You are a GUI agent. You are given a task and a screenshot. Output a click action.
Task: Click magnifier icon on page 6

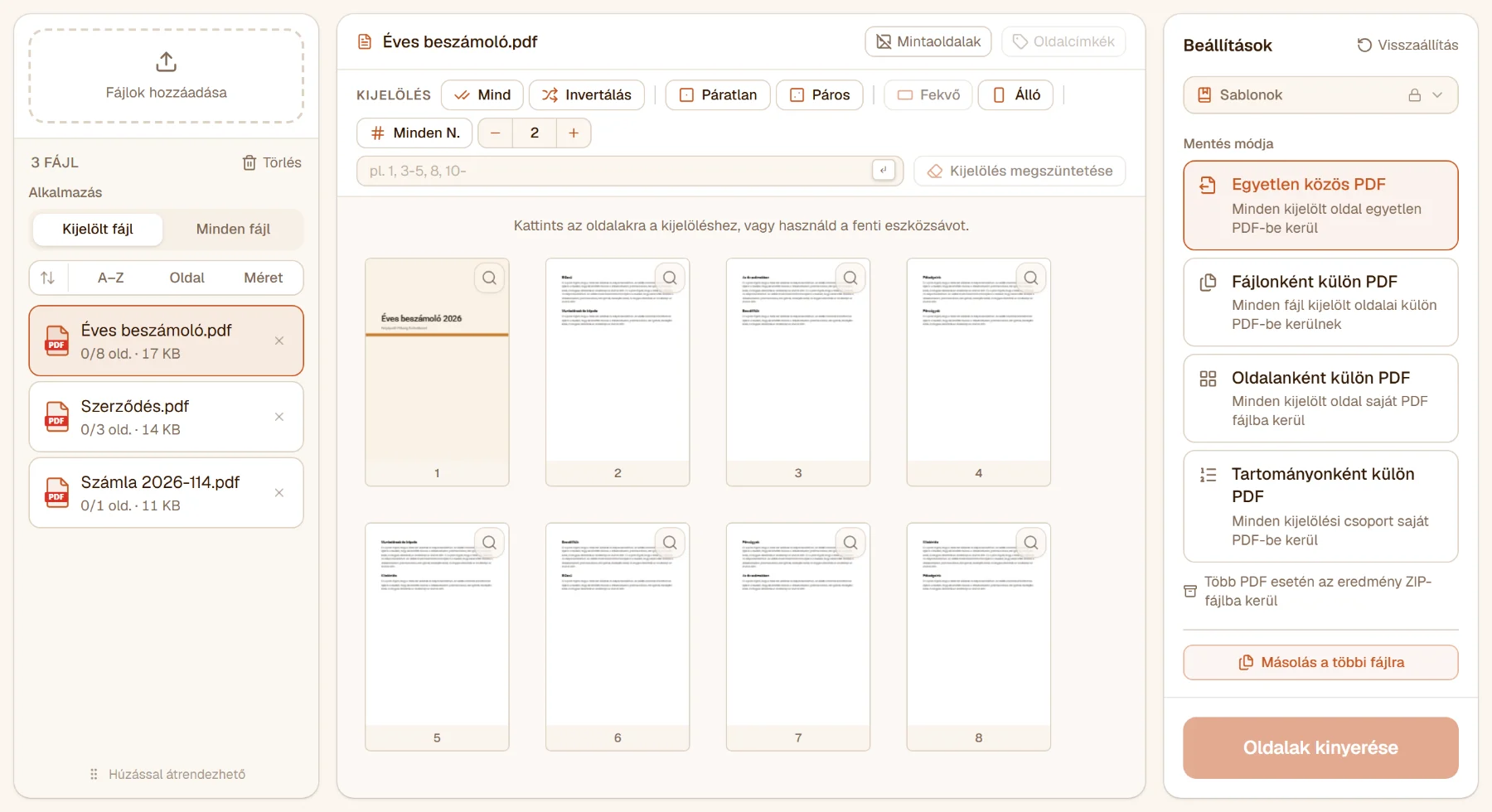pyautogui.click(x=671, y=543)
